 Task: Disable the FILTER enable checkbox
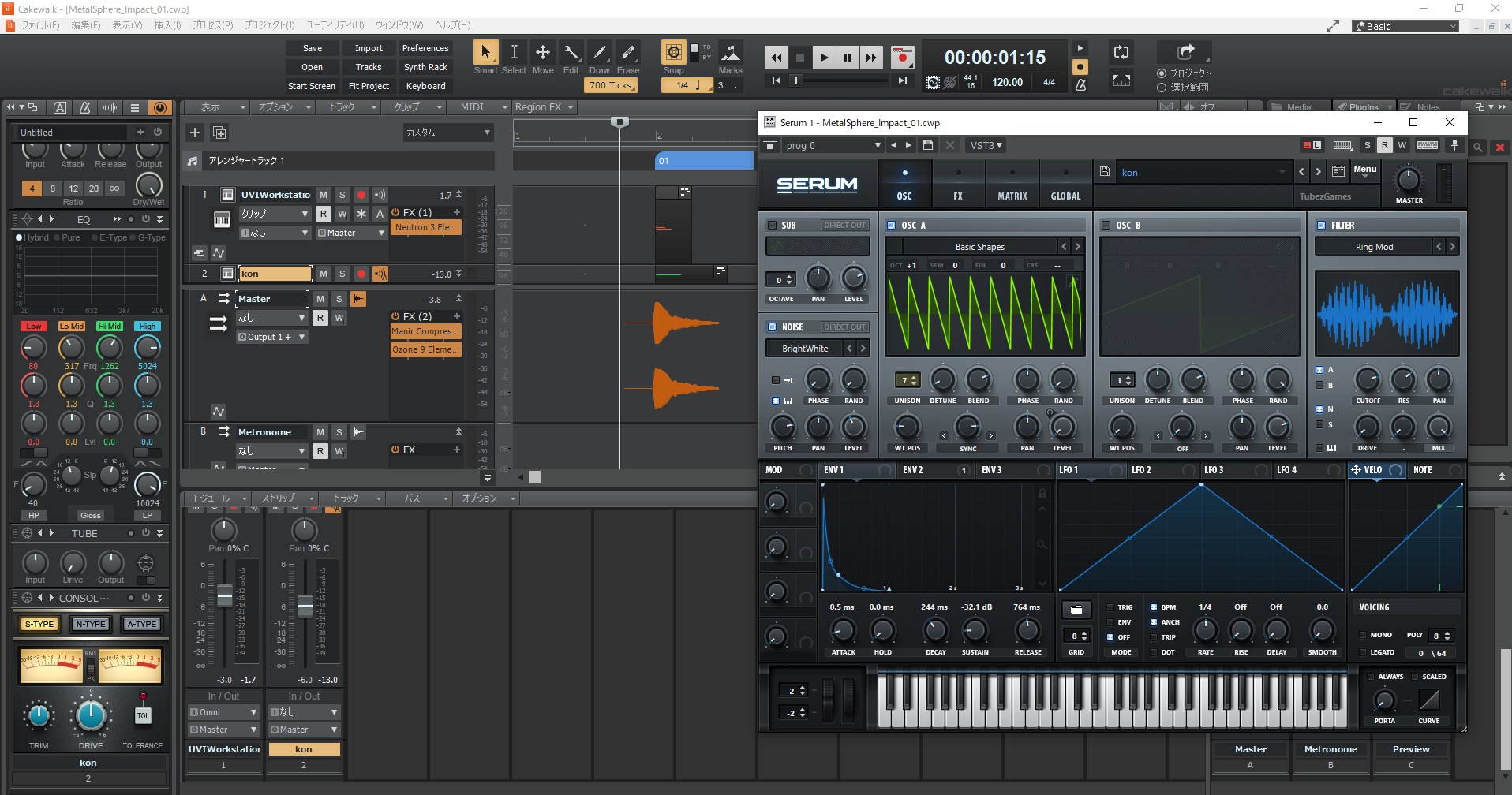(x=1322, y=225)
